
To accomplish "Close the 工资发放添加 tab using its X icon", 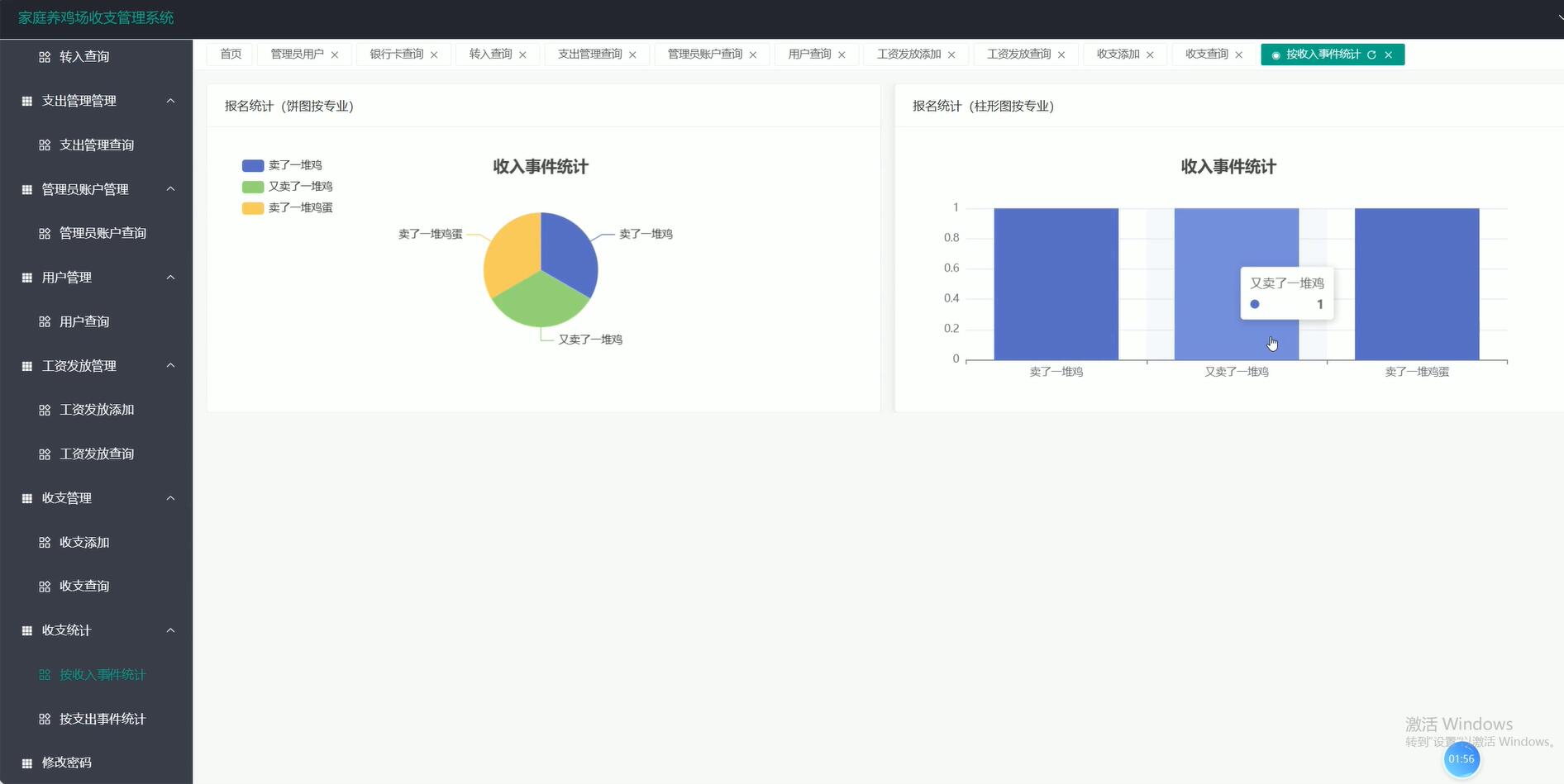I will [x=951, y=55].
